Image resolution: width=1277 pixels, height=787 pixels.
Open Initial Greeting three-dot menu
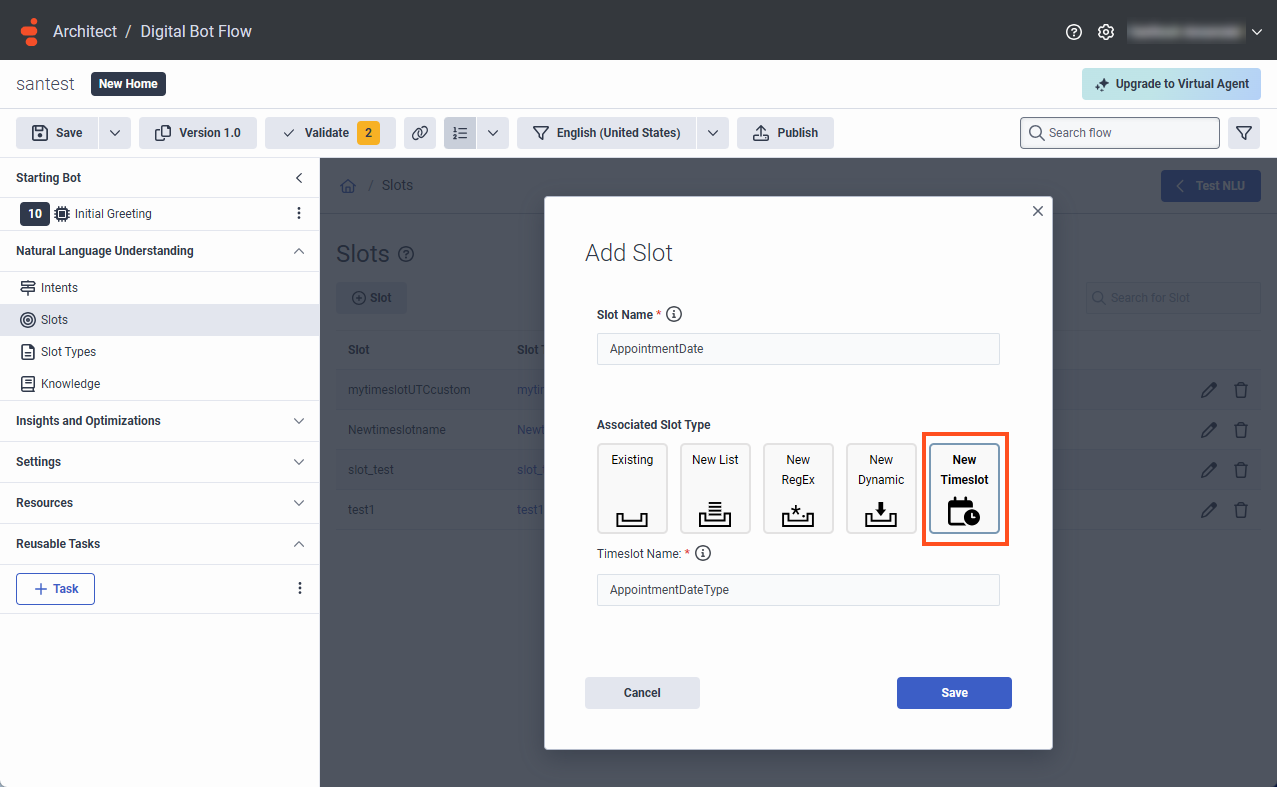tap(298, 213)
